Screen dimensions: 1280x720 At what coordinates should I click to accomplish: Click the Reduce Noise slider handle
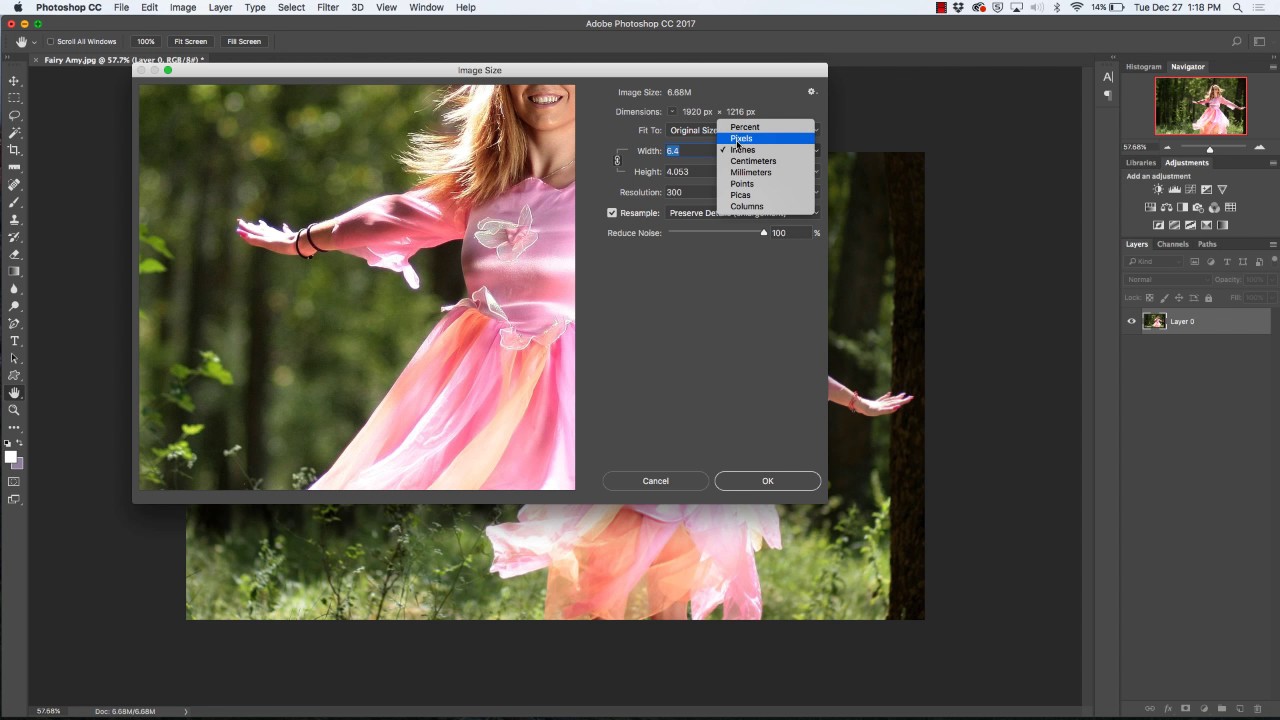764,233
